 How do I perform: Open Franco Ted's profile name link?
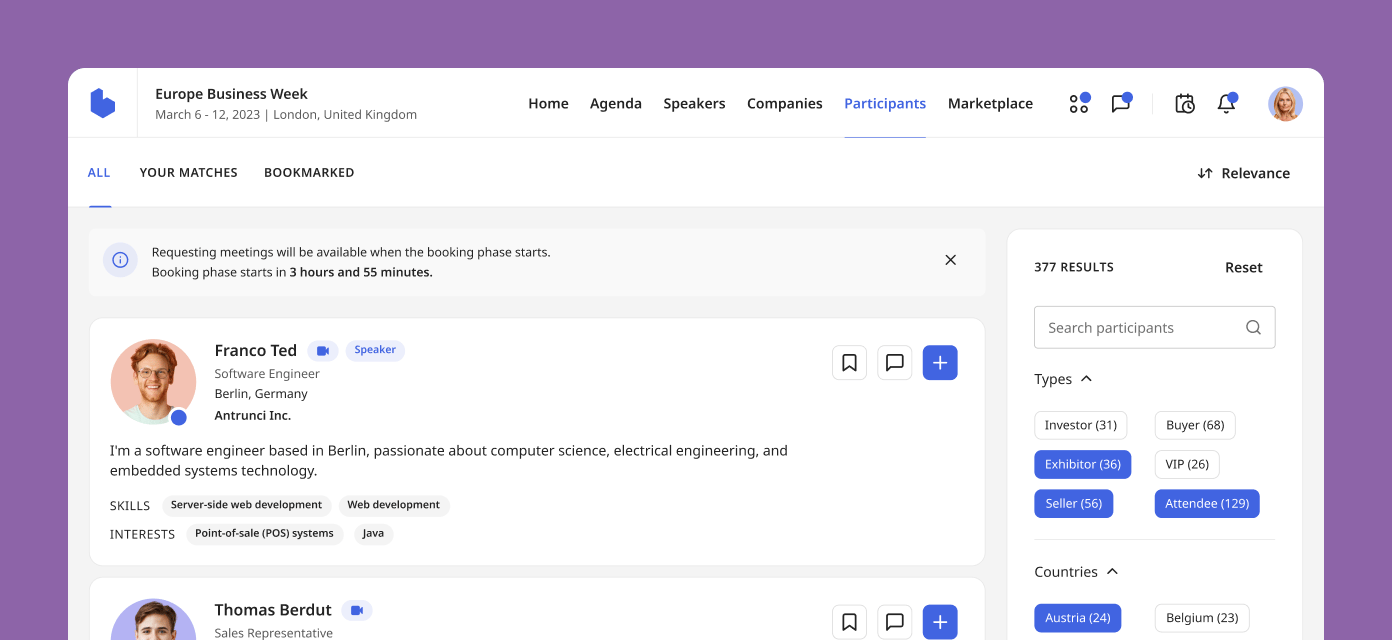pos(256,350)
